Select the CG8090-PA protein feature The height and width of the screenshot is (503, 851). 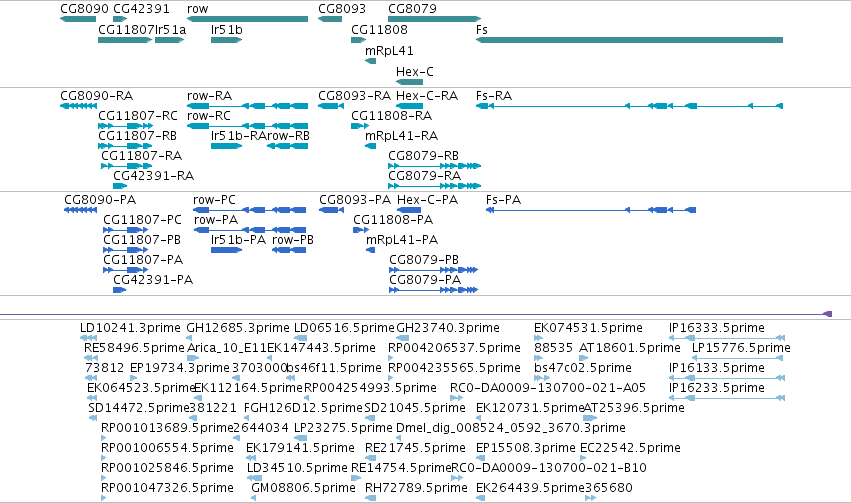pos(80,210)
